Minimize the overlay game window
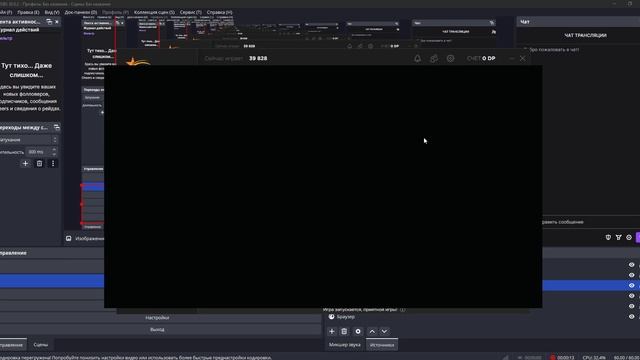 (x=511, y=58)
